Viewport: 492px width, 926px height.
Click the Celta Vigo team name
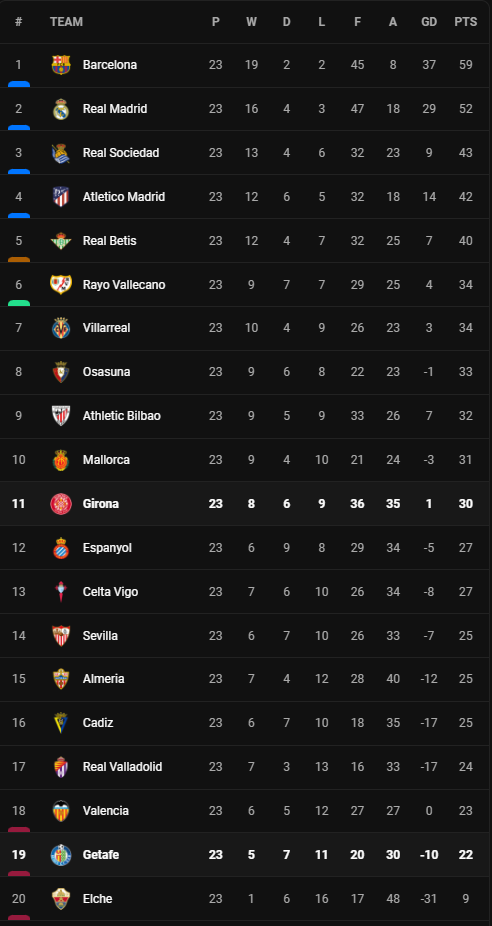(x=110, y=592)
